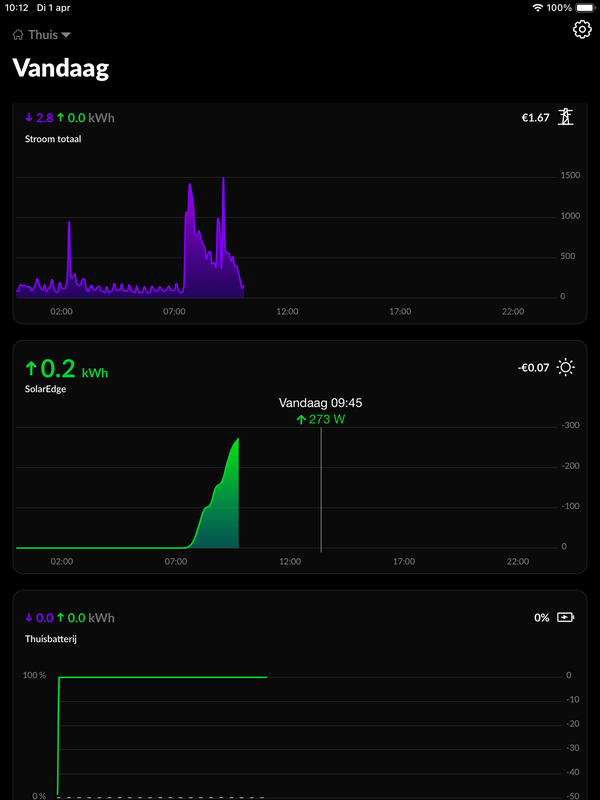Tap the 22:00 label on Stroom totaal chart
Viewport: 600px width, 800px height.
click(513, 311)
